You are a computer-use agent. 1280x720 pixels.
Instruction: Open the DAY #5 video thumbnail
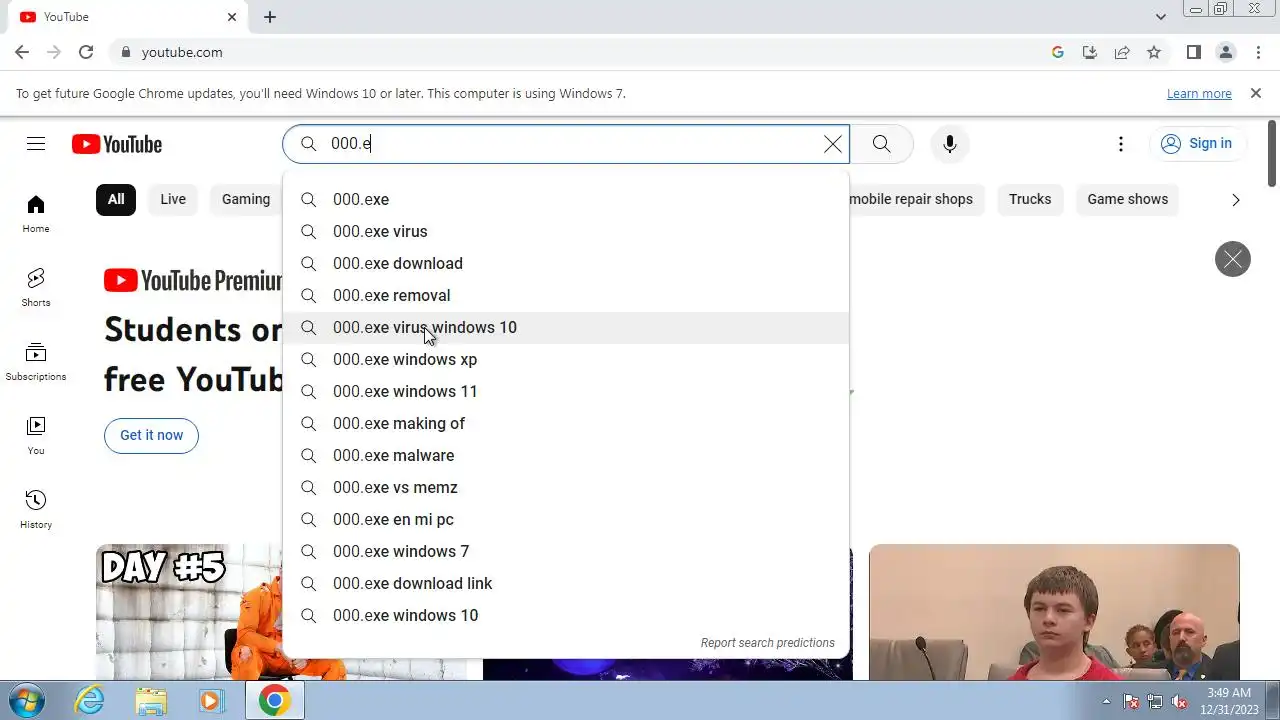[190, 612]
